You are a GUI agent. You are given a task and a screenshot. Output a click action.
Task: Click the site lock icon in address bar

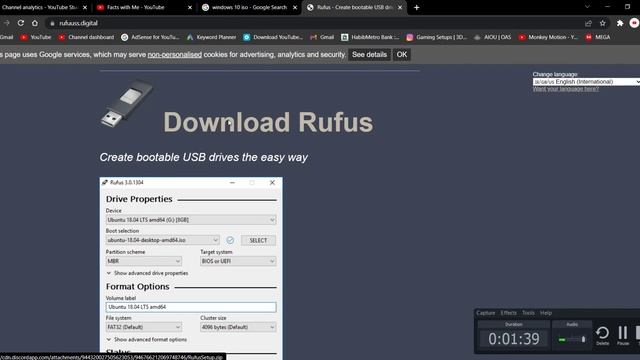coord(52,23)
